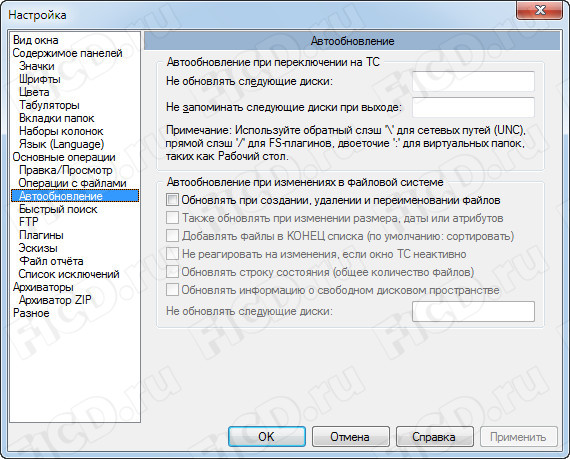Enable updating on file creation, deletion, renaming
570x459 pixels.
click(x=172, y=200)
